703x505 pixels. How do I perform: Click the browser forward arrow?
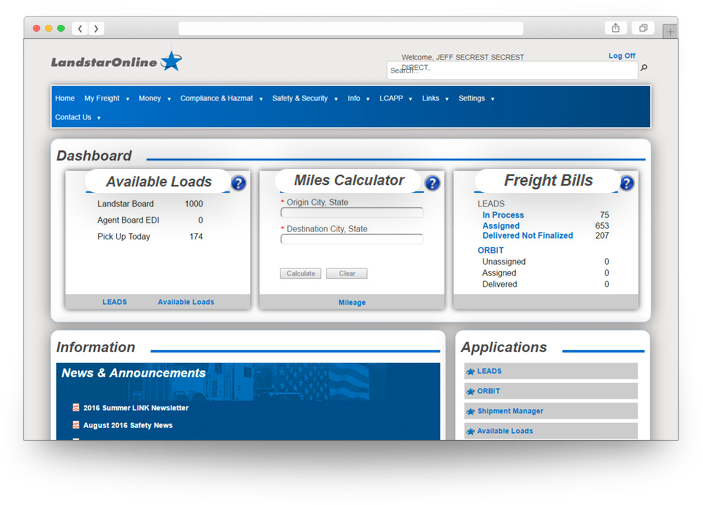(x=96, y=28)
